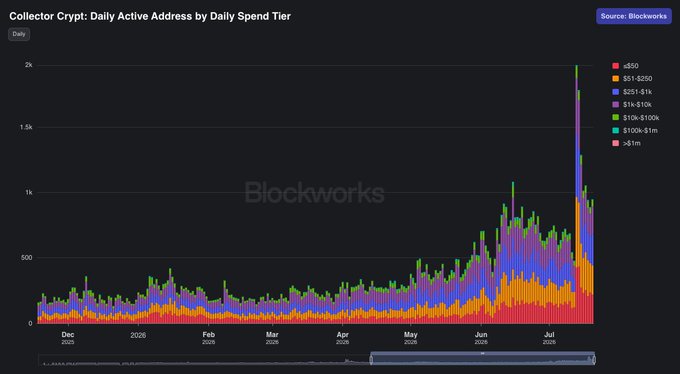This screenshot has width=680, height=374.
Task: Toggle the $10k-$100k legend series
Action: (x=636, y=118)
